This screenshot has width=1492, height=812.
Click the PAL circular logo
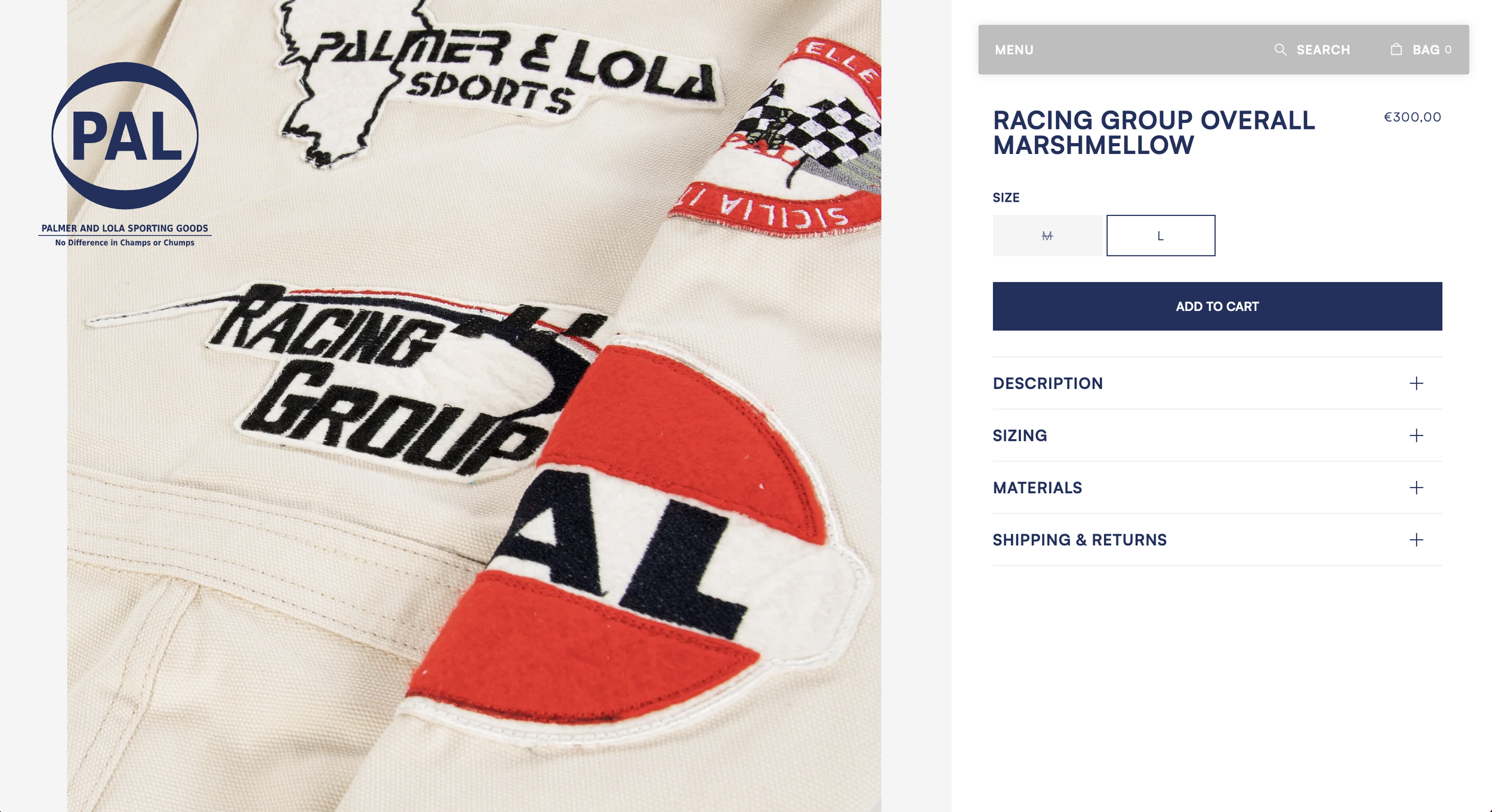click(x=125, y=135)
